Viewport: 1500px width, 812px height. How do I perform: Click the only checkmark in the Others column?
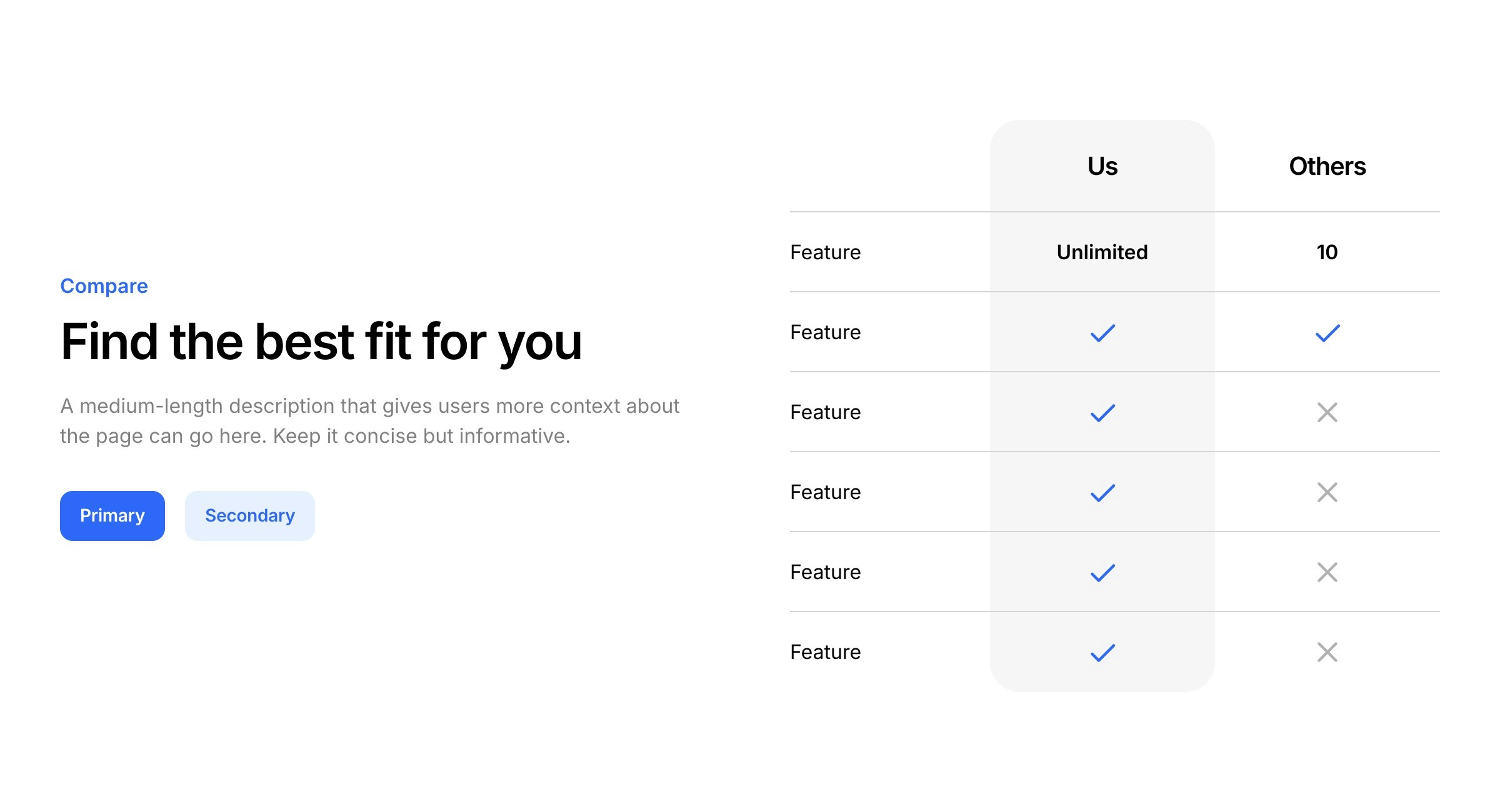1327,333
